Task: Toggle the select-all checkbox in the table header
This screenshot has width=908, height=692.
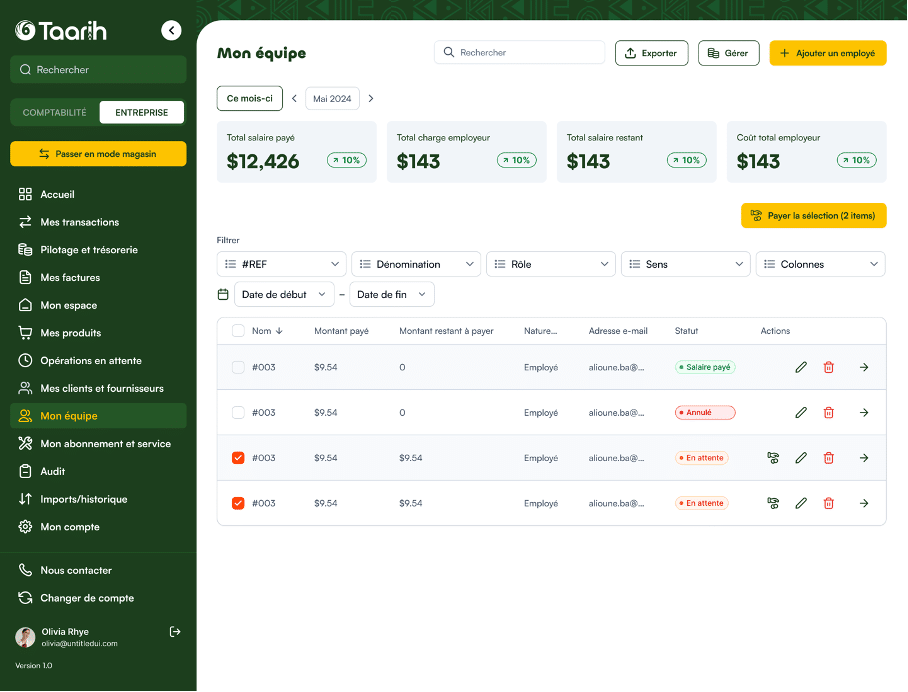Action: 238,331
